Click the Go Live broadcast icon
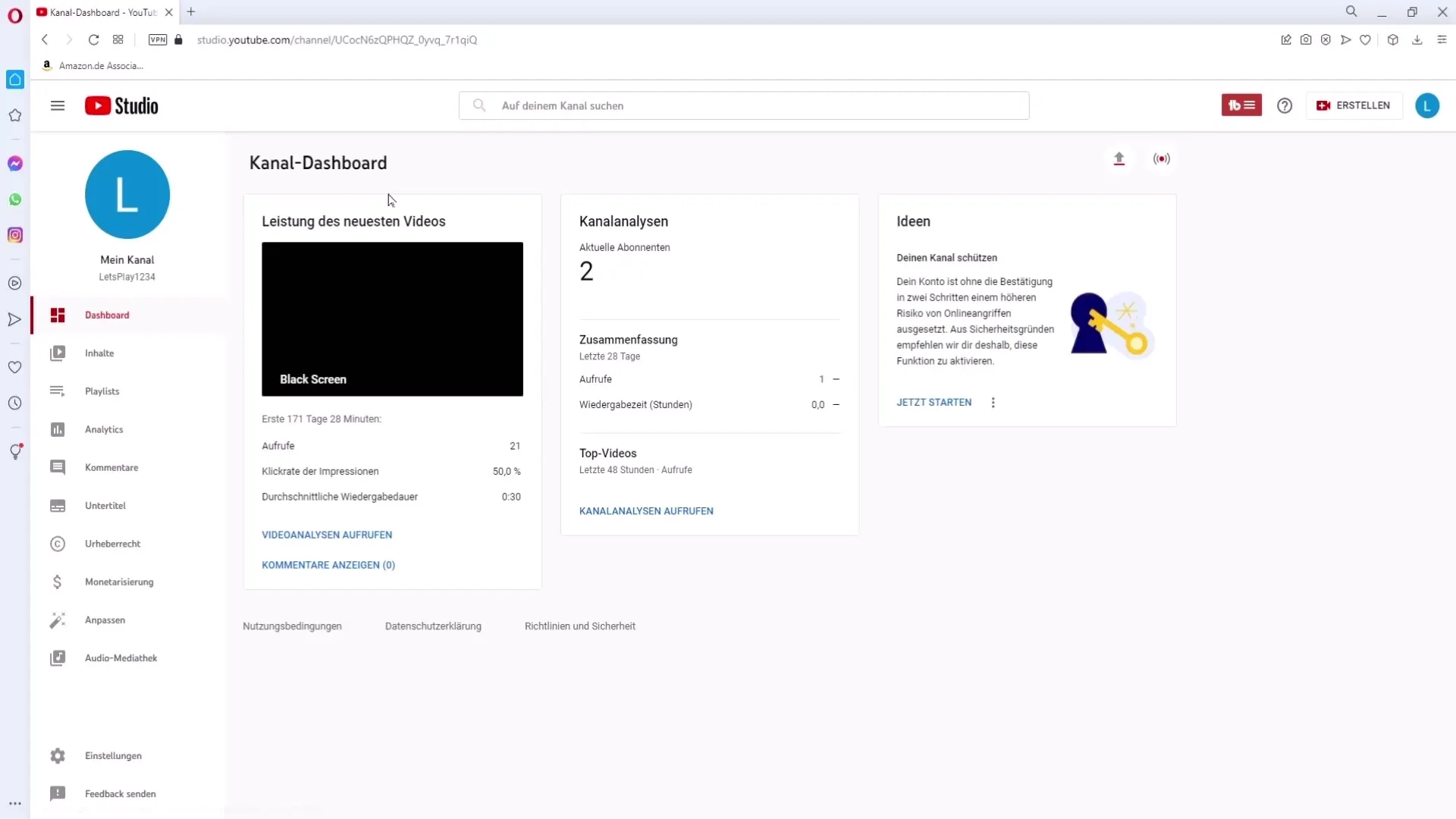Image resolution: width=1456 pixels, height=819 pixels. (1162, 158)
